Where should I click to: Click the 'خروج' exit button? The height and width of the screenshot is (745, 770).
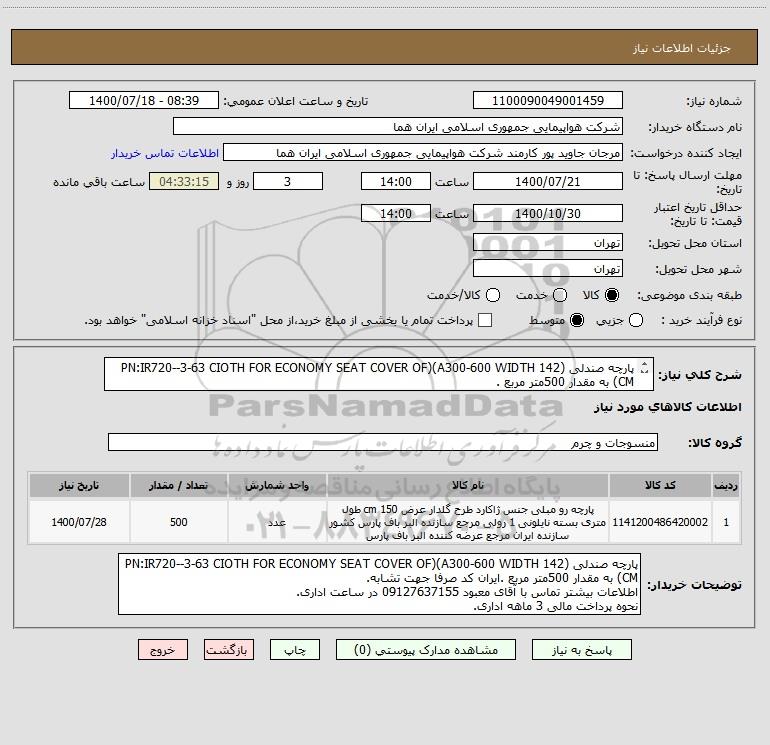163,650
